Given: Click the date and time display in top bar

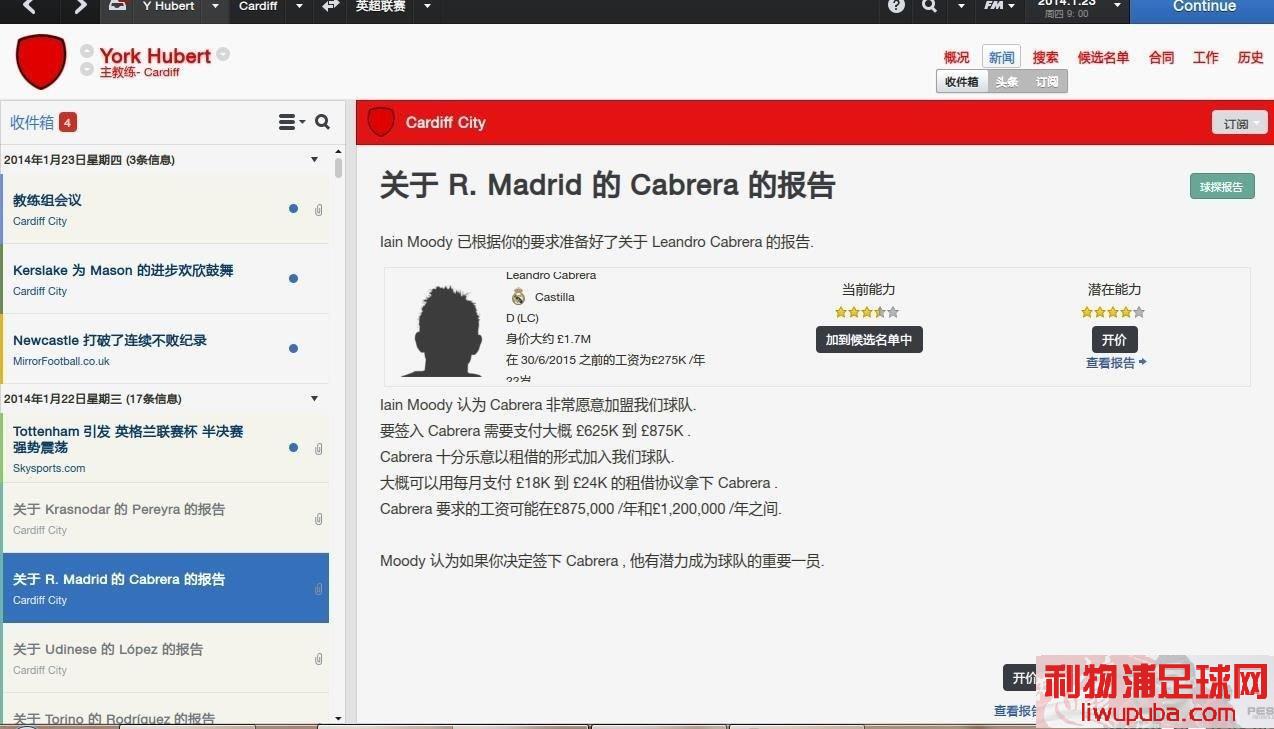Looking at the screenshot, I should click(x=1067, y=8).
